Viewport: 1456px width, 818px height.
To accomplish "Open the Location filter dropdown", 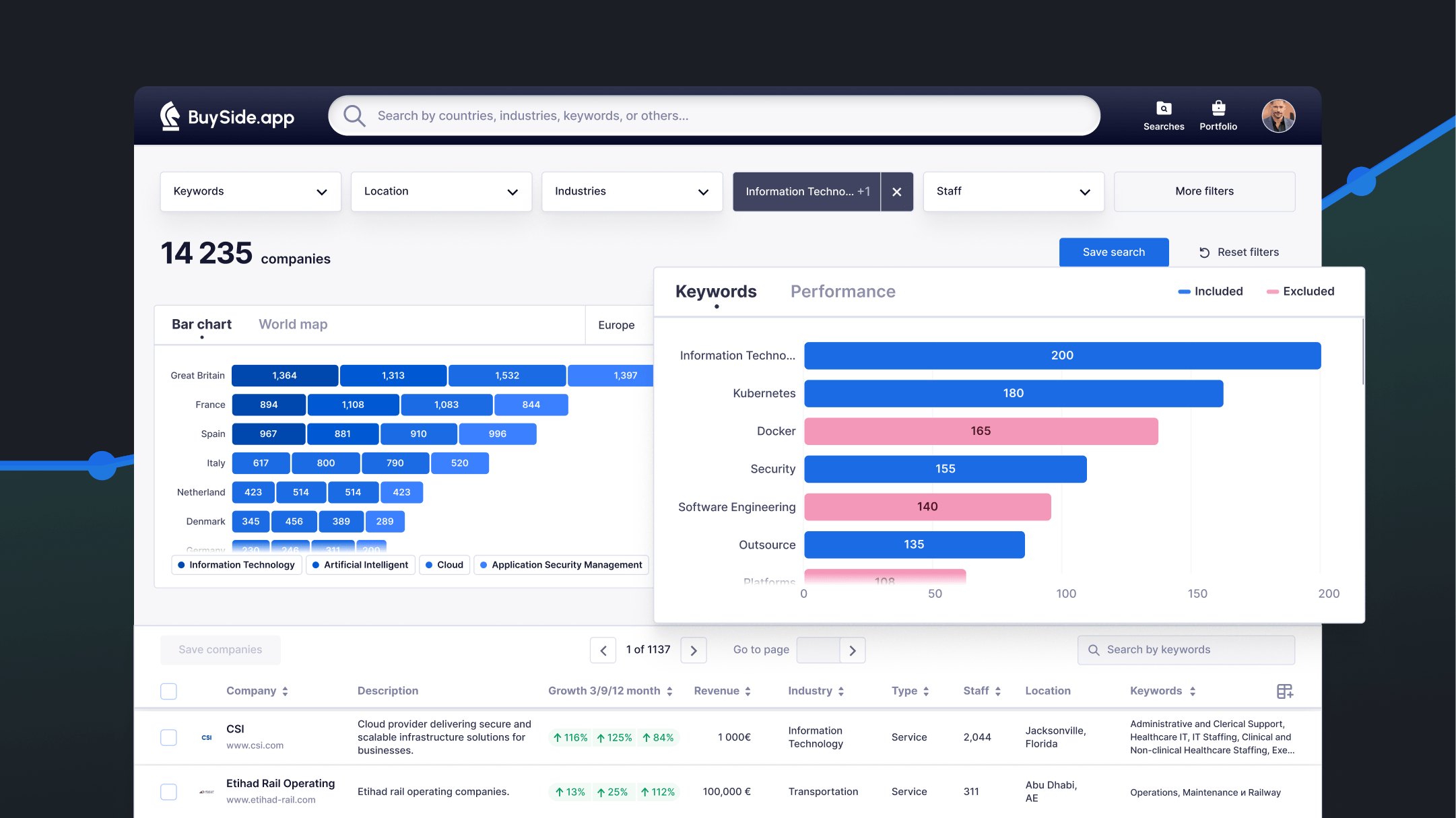I will pos(441,192).
